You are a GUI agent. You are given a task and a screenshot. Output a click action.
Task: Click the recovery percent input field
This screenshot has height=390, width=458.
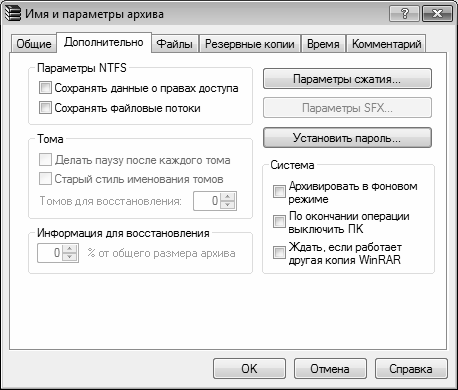pos(50,253)
